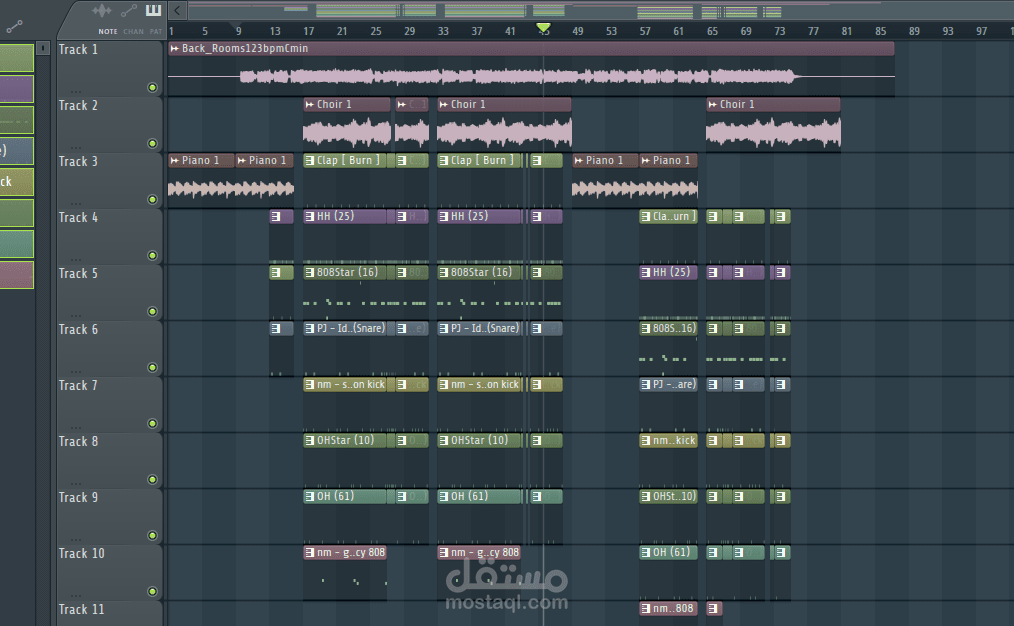Show automation clips in the picker panel
Viewport: 1014px width, 626px height.
(x=129, y=10)
